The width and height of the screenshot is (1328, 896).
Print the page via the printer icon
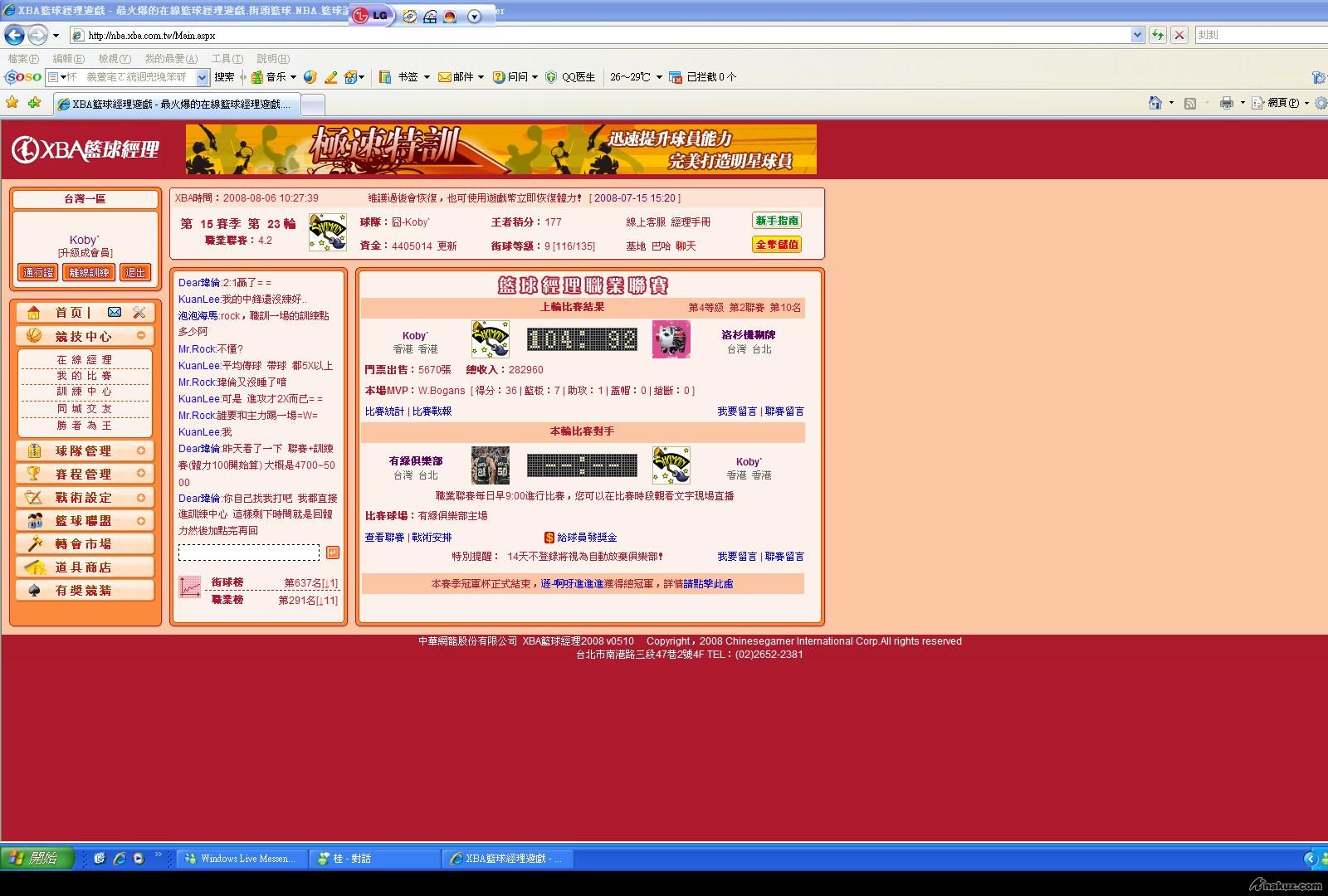tap(1226, 103)
